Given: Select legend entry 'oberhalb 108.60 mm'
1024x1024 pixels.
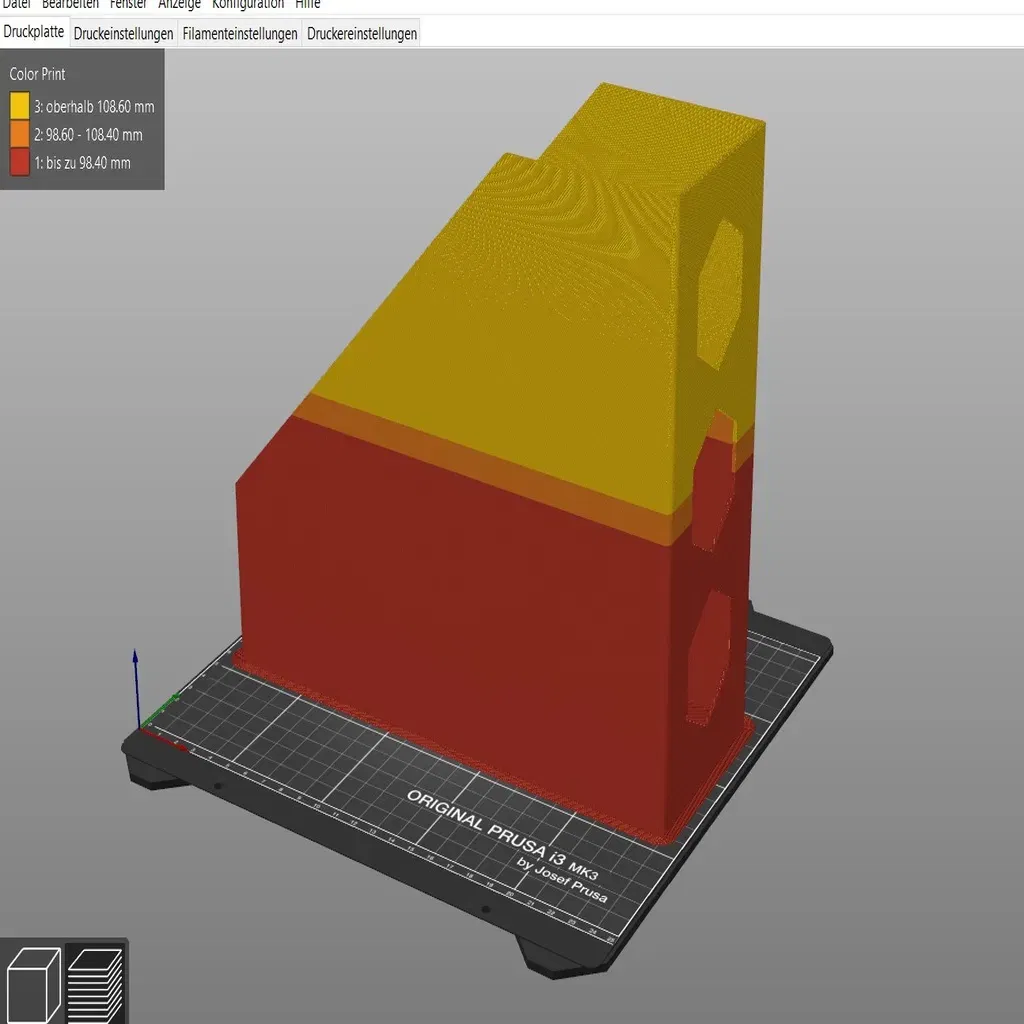Looking at the screenshot, I should pos(94,106).
